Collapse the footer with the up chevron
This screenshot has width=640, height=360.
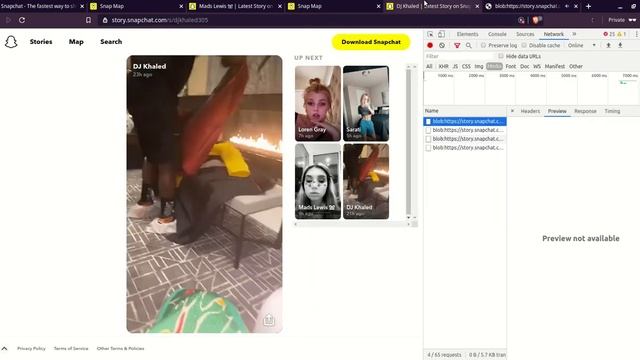coord(4,349)
